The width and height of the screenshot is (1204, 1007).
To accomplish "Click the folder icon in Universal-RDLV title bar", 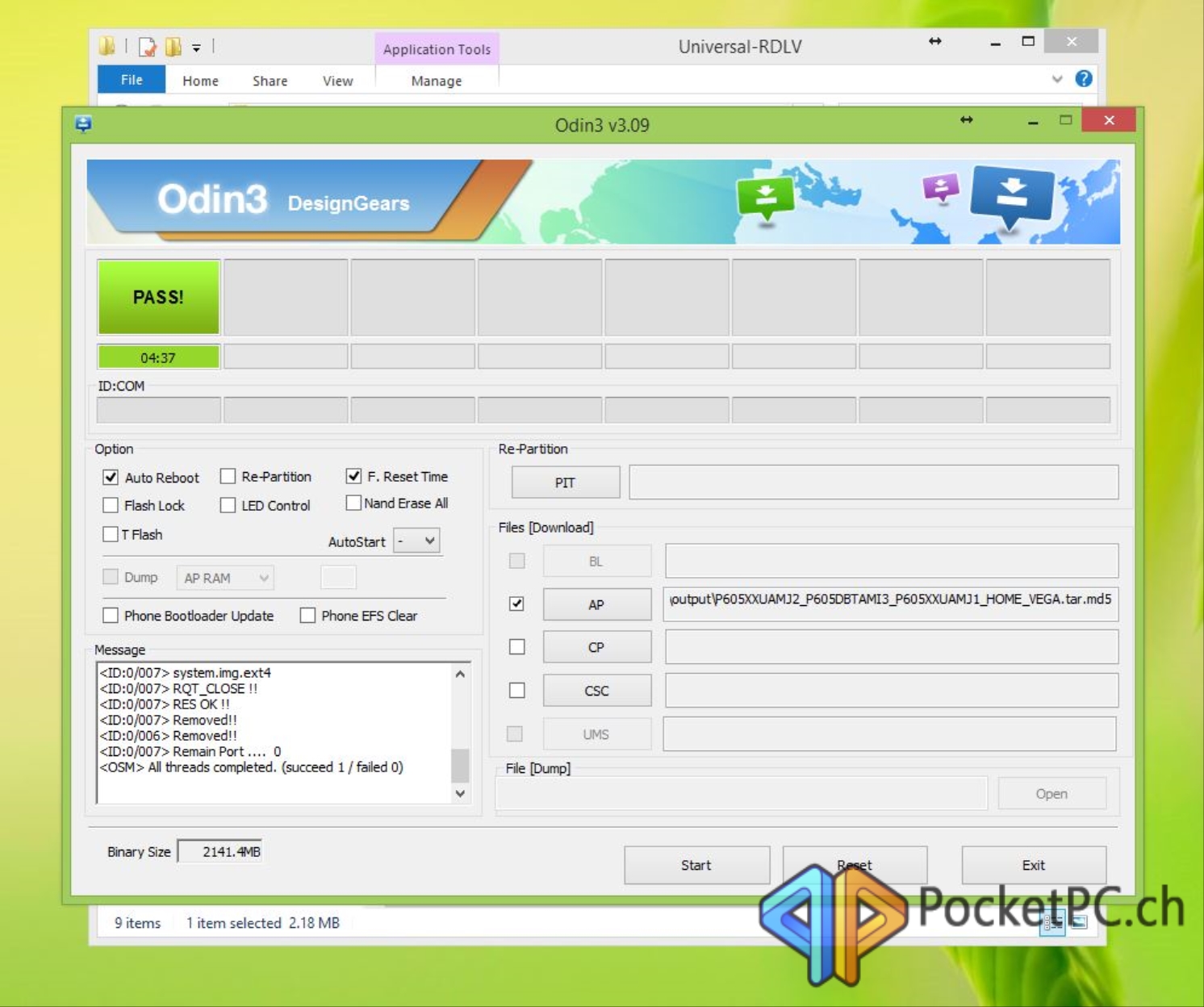I will [x=107, y=46].
